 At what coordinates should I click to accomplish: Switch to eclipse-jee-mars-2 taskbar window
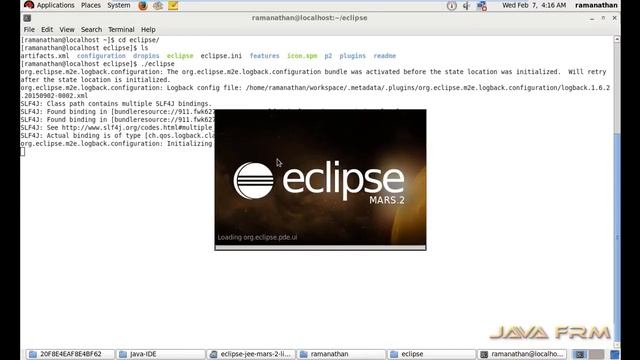[251, 354]
